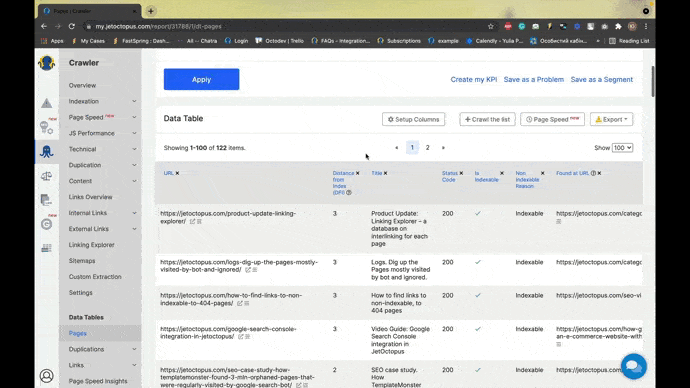Reload the page in browser
690x388 pixels.
pos(72,26)
